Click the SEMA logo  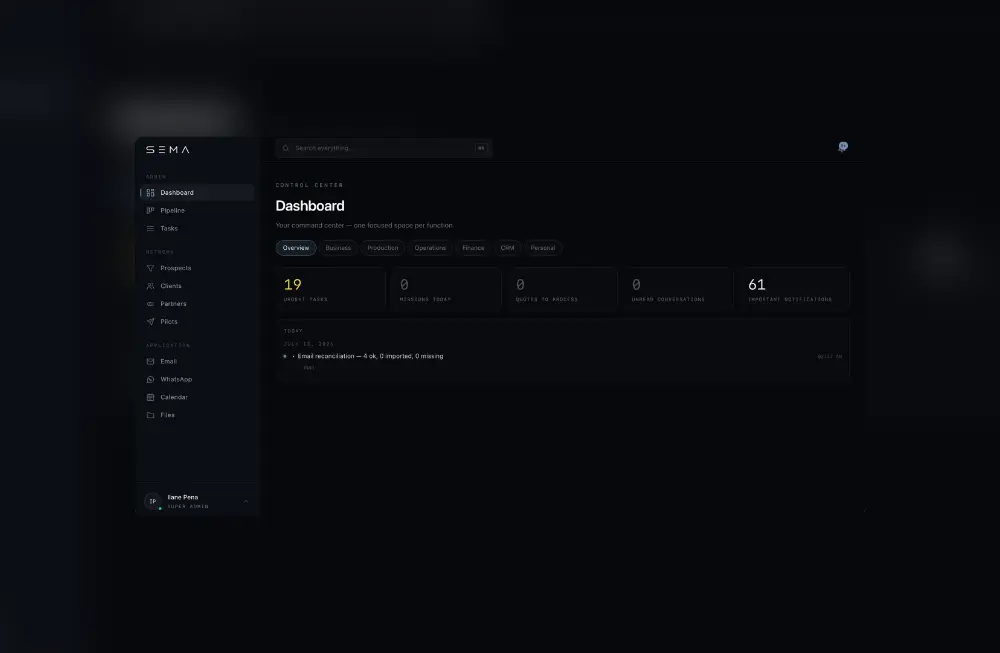pos(168,150)
